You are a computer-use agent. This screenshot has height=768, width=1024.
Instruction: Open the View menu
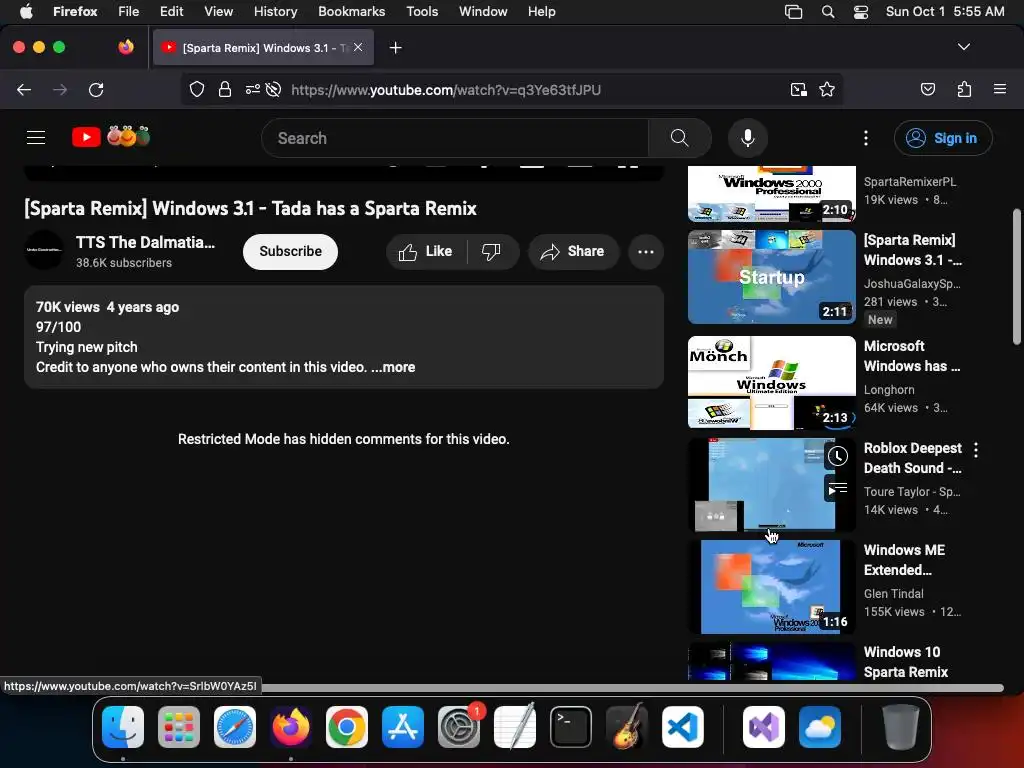click(218, 11)
